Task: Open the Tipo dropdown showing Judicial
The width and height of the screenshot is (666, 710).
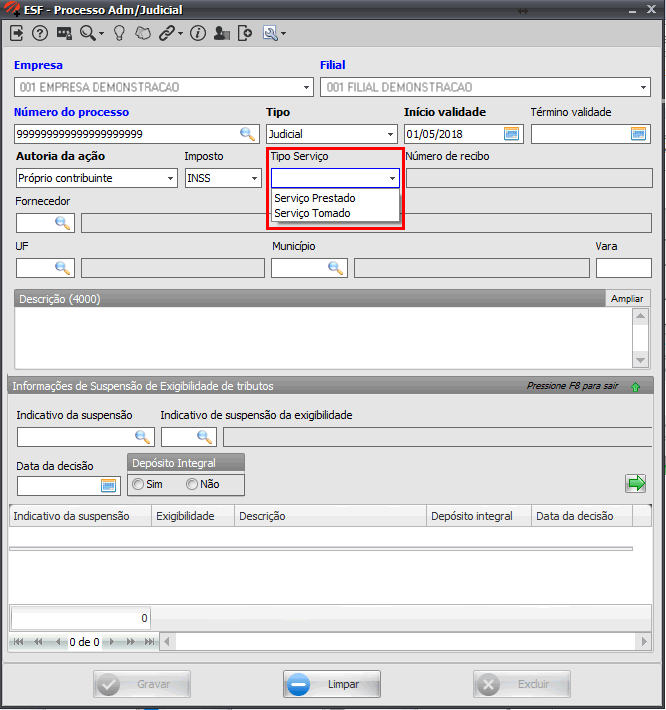Action: click(332, 134)
